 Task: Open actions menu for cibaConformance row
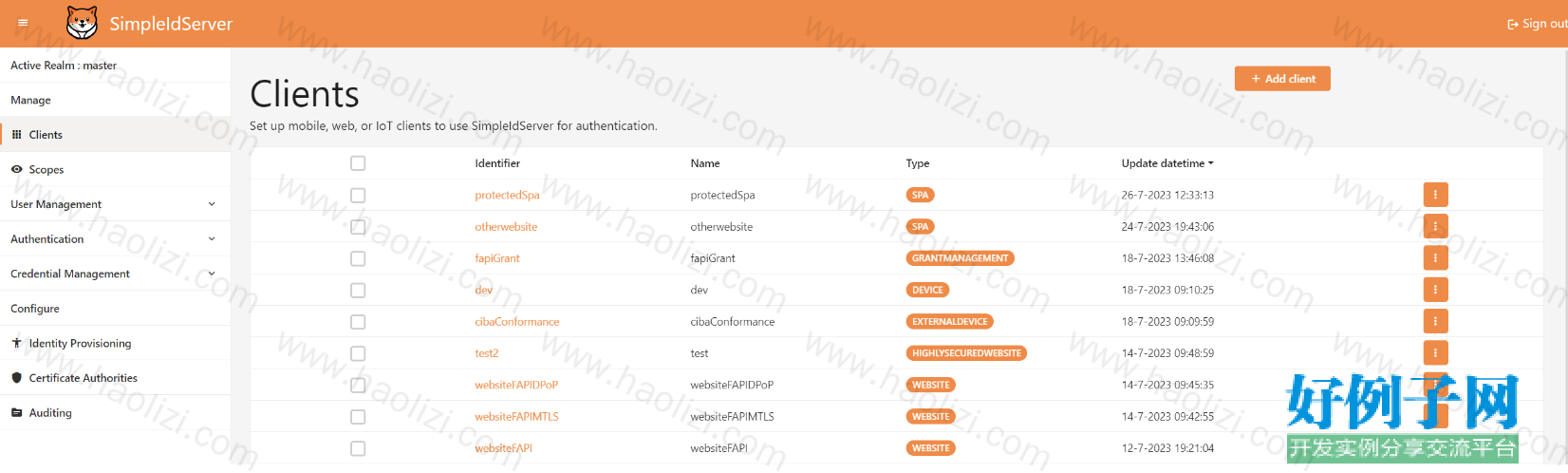(1435, 321)
